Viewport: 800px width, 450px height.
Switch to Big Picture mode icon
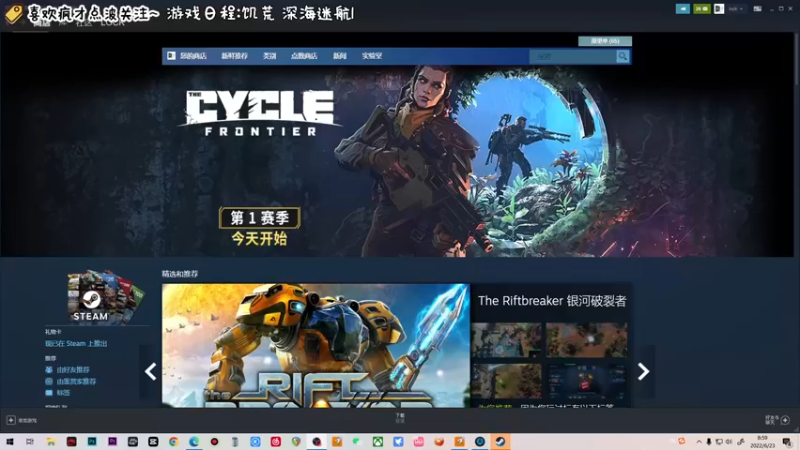point(758,9)
